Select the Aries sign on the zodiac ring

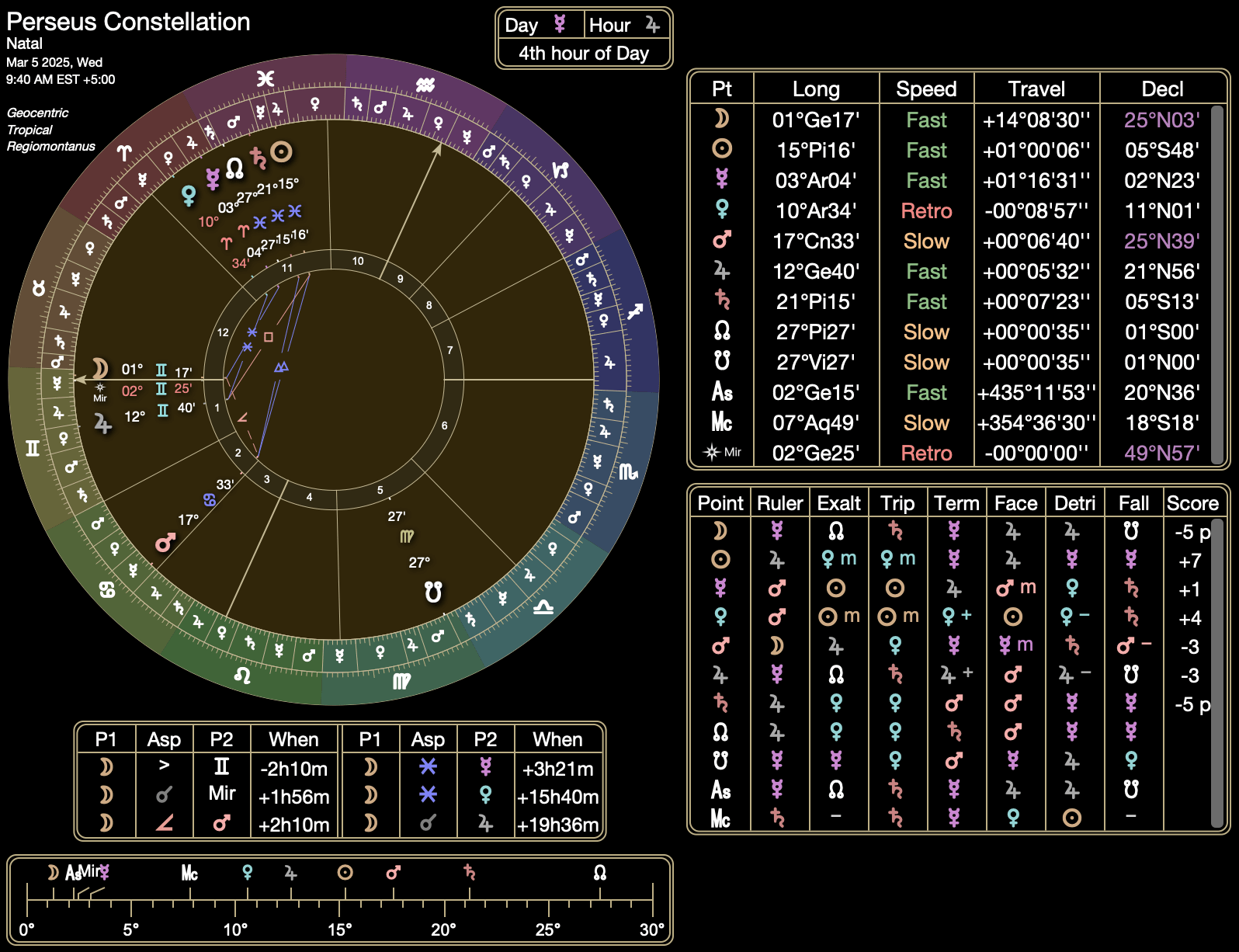pos(124,153)
